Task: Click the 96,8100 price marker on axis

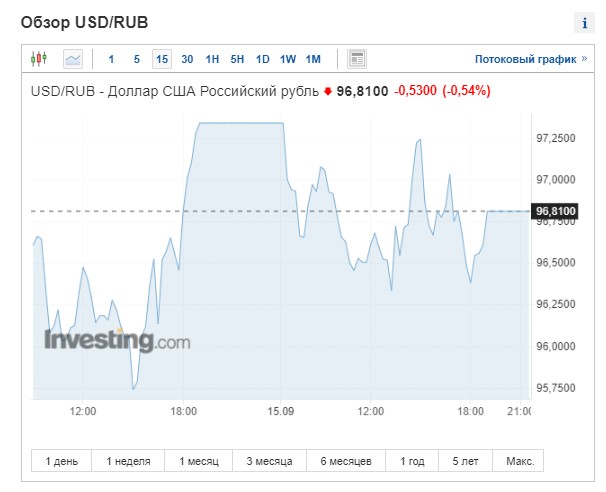Action: tap(555, 211)
